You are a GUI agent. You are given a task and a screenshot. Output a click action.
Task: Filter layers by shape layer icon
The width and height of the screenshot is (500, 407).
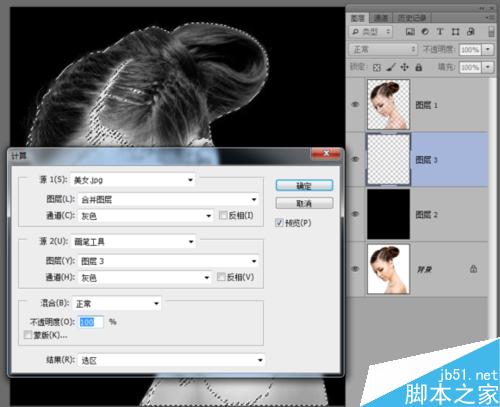pyautogui.click(x=455, y=32)
